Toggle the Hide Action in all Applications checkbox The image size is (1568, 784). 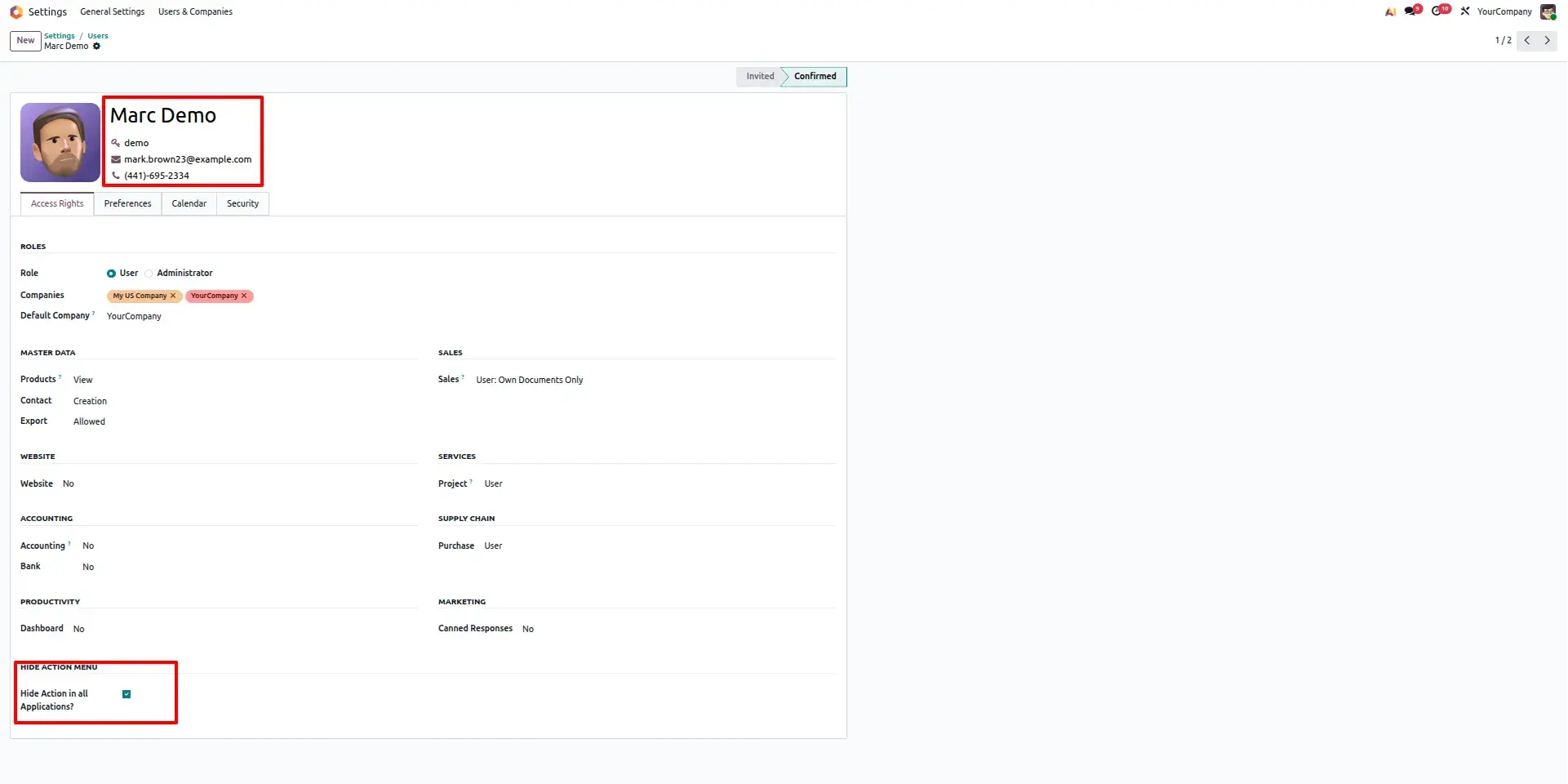coord(127,694)
